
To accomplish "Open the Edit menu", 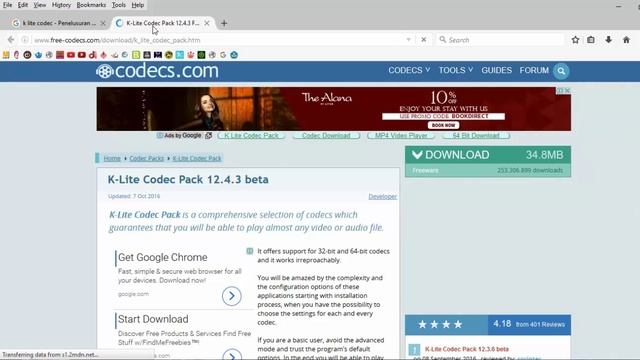I will [x=23, y=5].
